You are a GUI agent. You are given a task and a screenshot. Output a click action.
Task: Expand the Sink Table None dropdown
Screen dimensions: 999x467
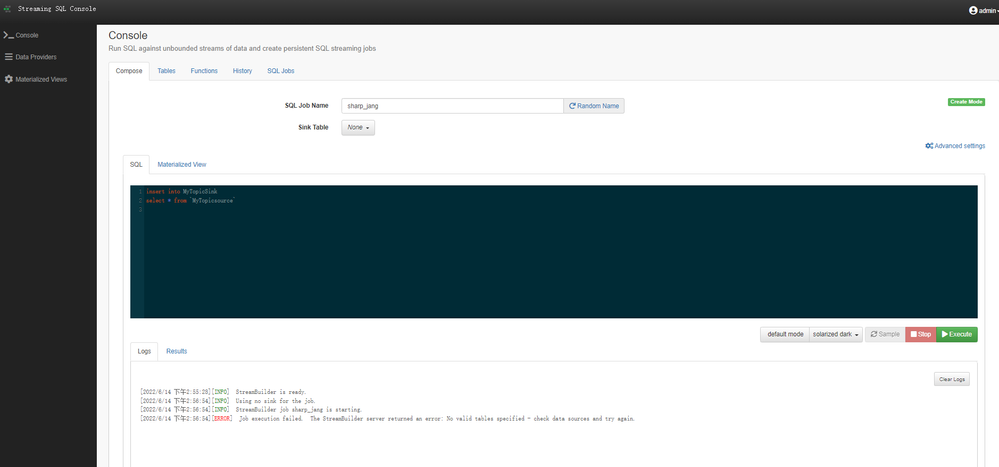358,127
